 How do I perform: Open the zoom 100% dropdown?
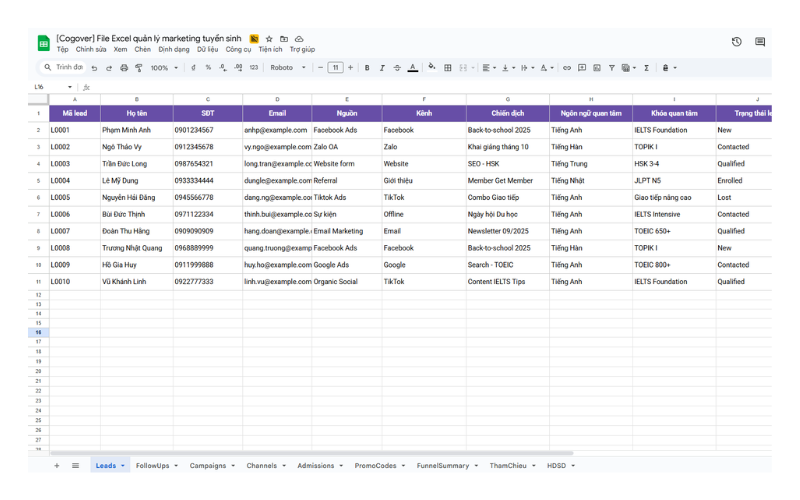click(x=163, y=68)
